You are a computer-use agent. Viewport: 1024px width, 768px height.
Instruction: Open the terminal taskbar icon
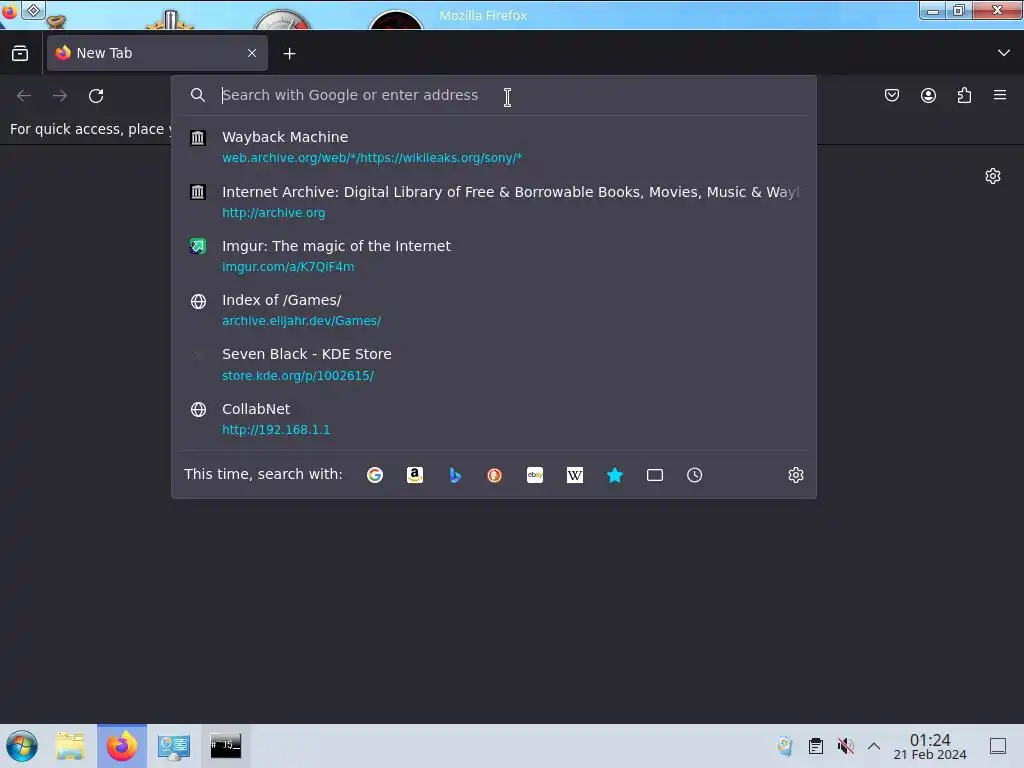(x=225, y=745)
